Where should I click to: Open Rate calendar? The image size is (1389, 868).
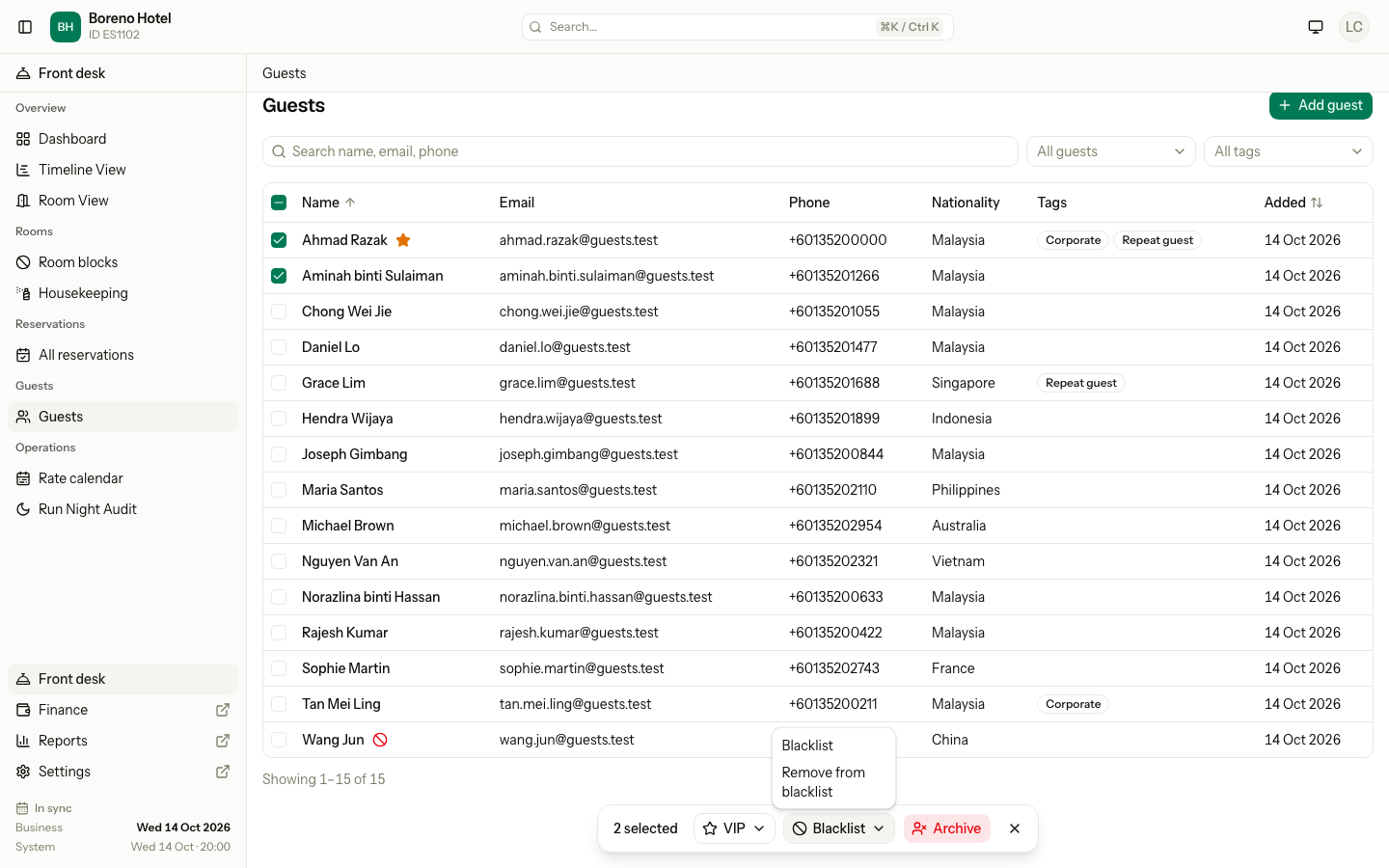point(123,478)
